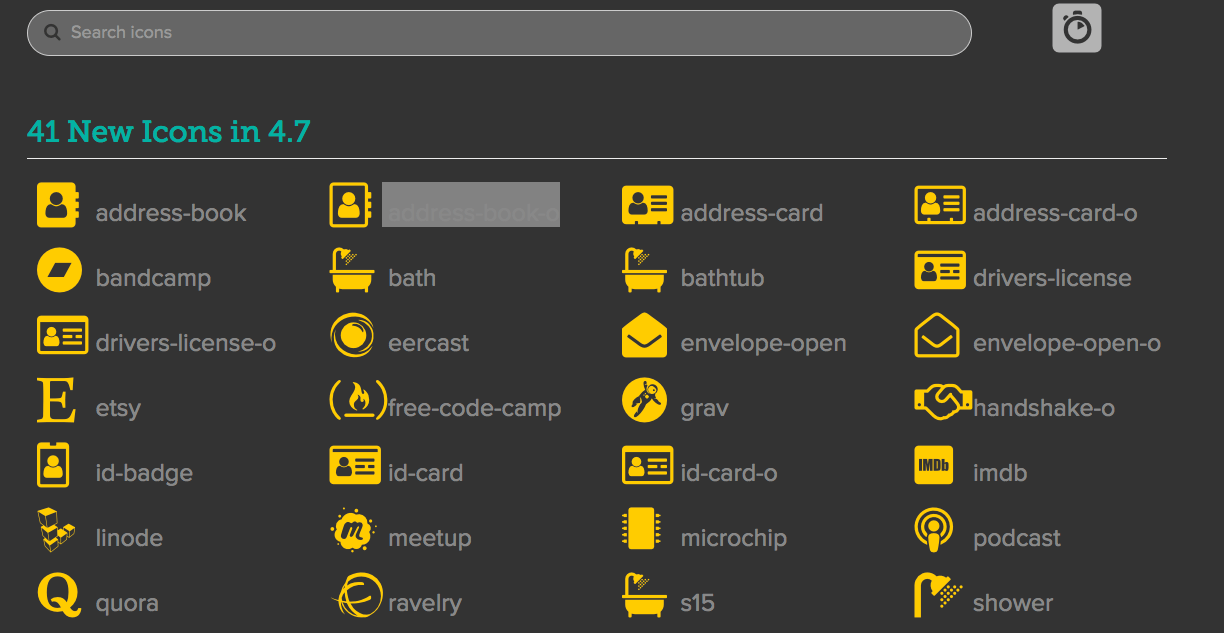1224x633 pixels.
Task: Select the imdb icon
Action: [x=933, y=465]
